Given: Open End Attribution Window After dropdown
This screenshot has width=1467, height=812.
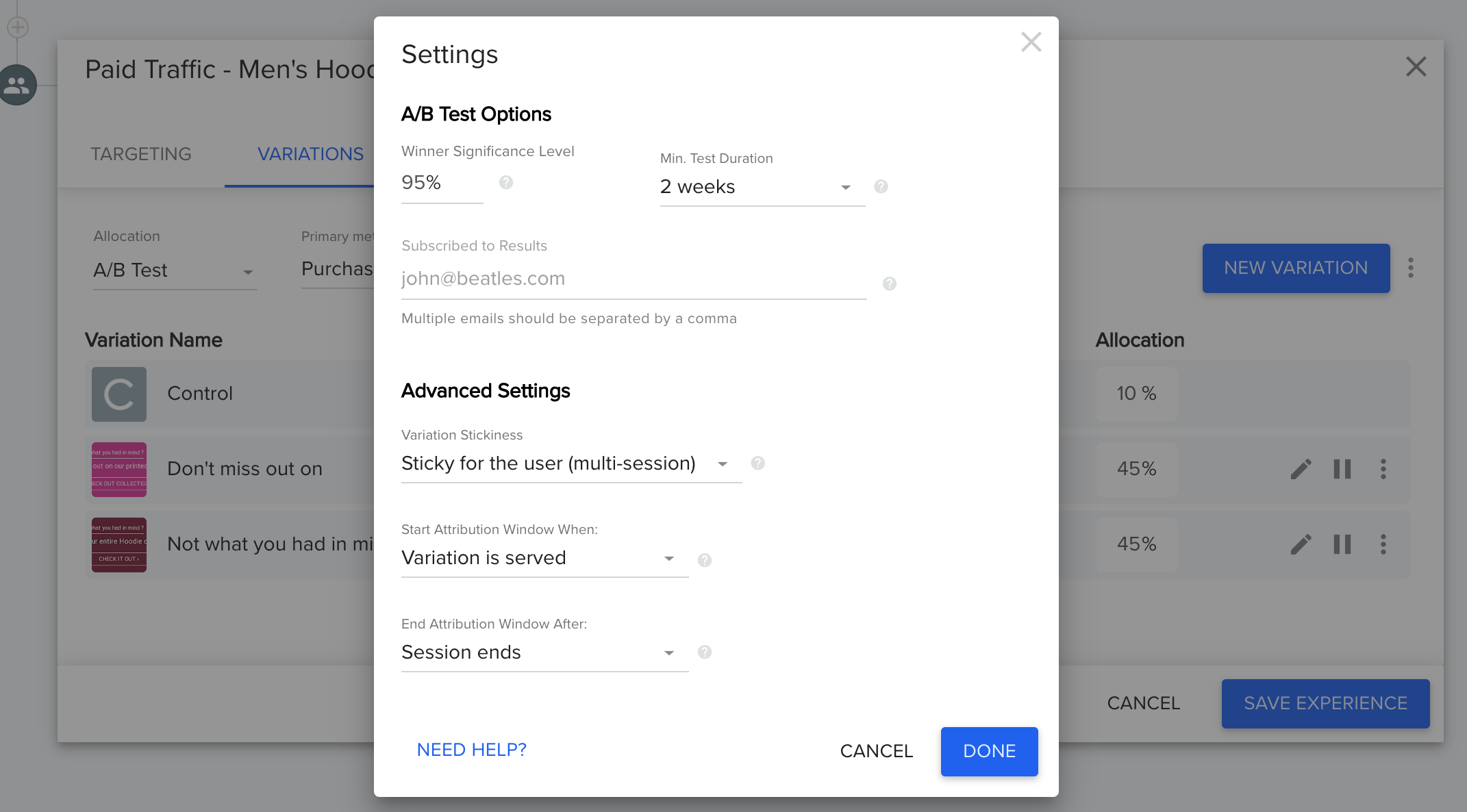Looking at the screenshot, I should point(544,653).
